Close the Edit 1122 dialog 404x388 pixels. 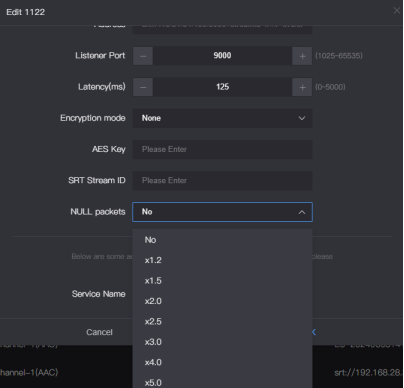click(x=397, y=11)
